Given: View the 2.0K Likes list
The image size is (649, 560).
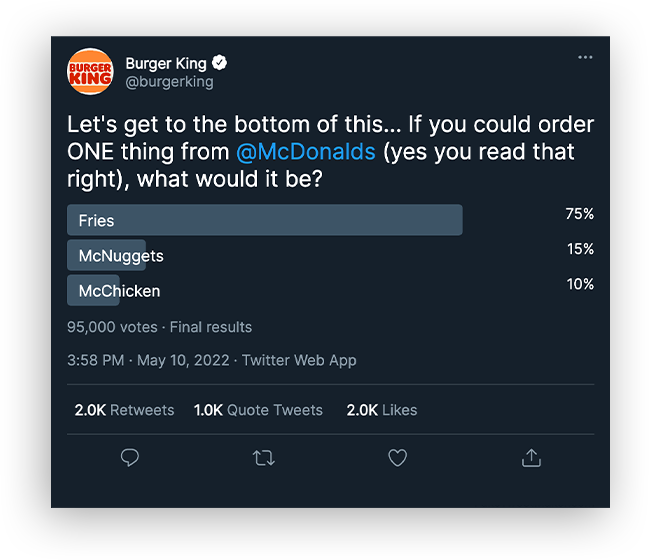Looking at the screenshot, I should [382, 410].
